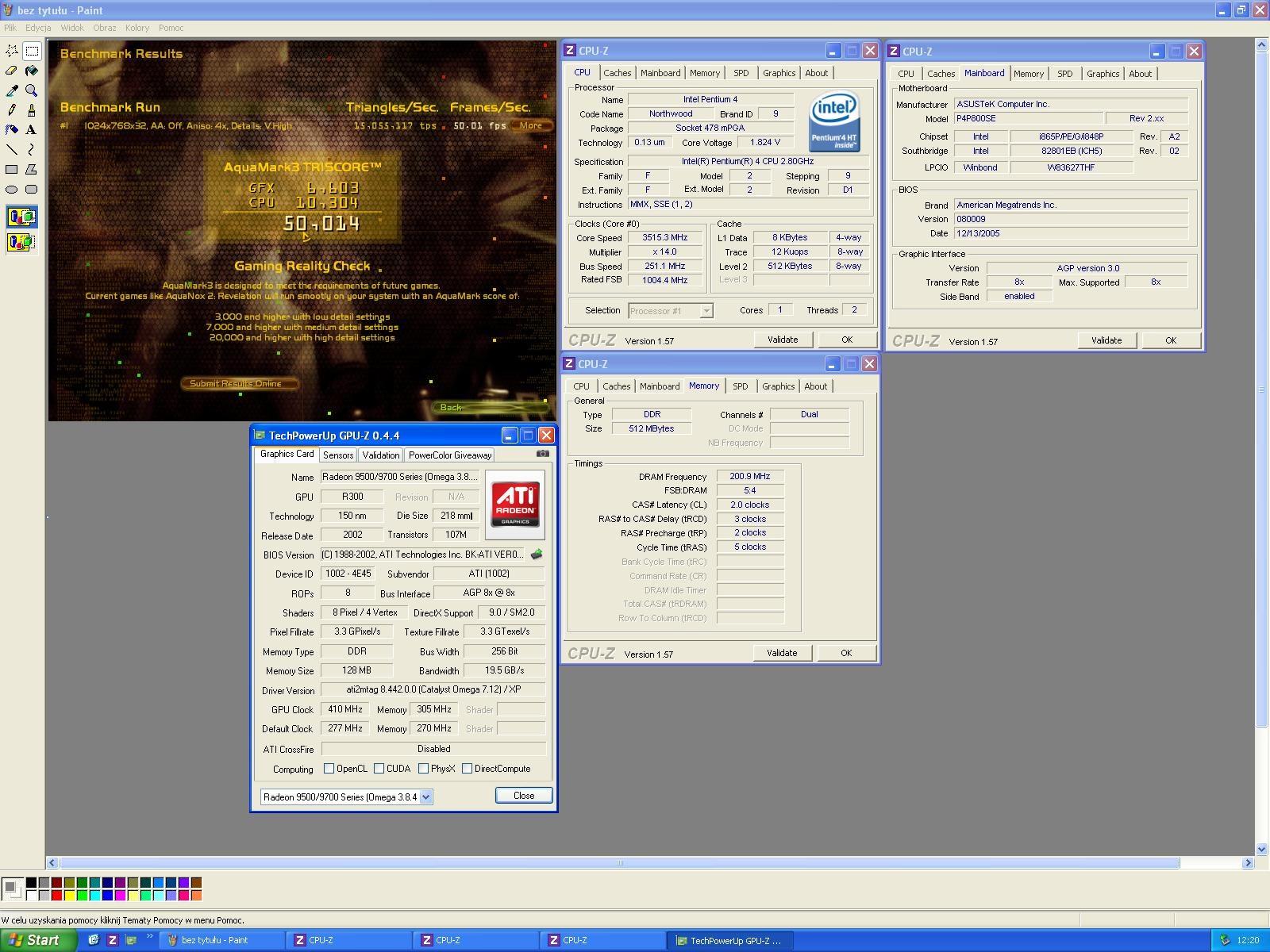This screenshot has height=952, width=1270.
Task: Open the Obraz menu in Paint
Action: tap(105, 28)
